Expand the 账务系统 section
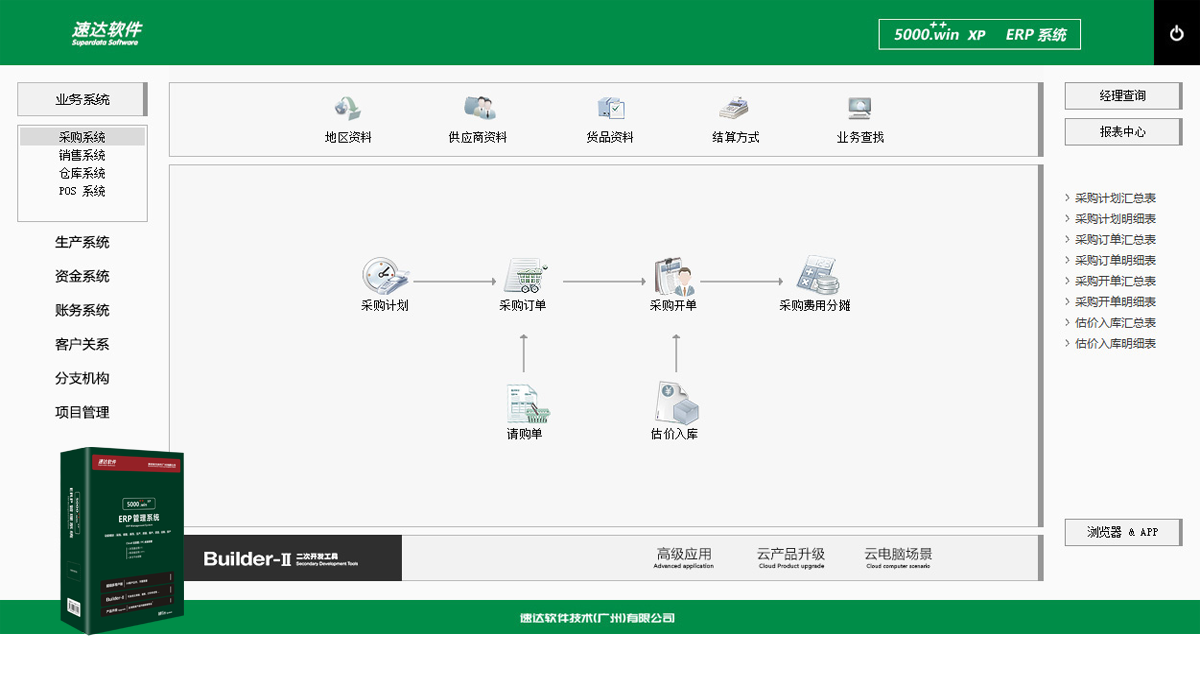The height and width of the screenshot is (700, 1200). [x=82, y=310]
